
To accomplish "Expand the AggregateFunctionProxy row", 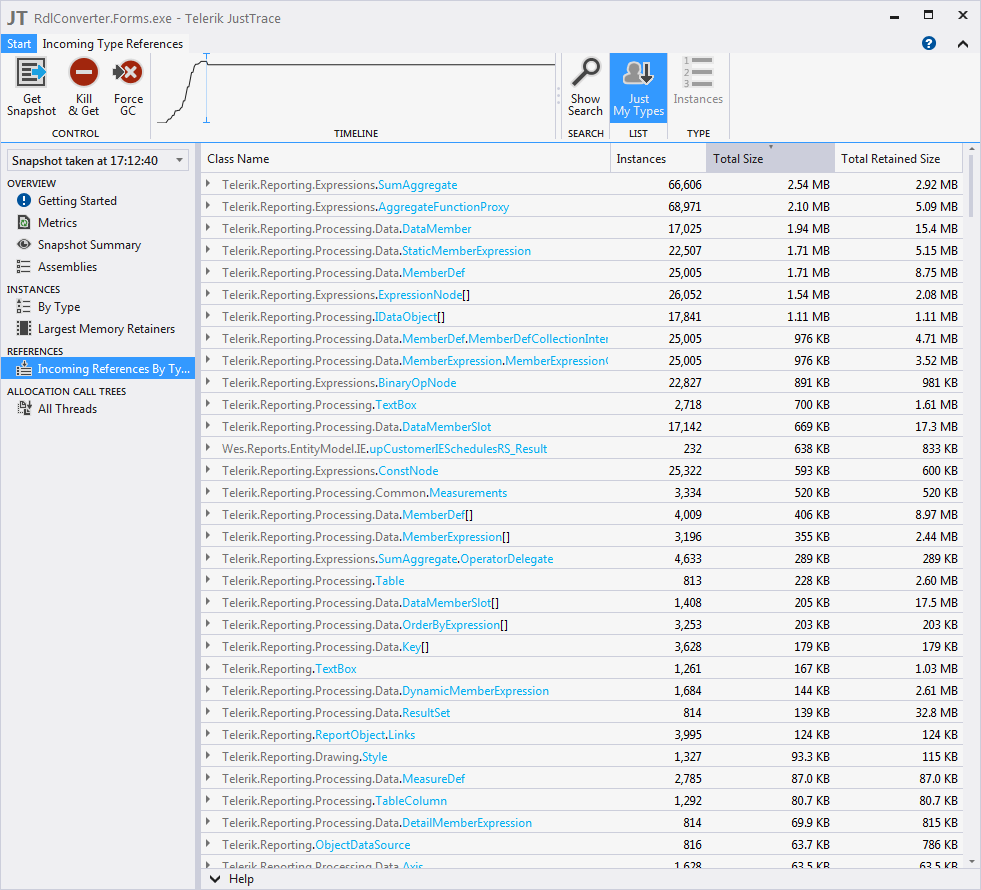I will (208, 206).
